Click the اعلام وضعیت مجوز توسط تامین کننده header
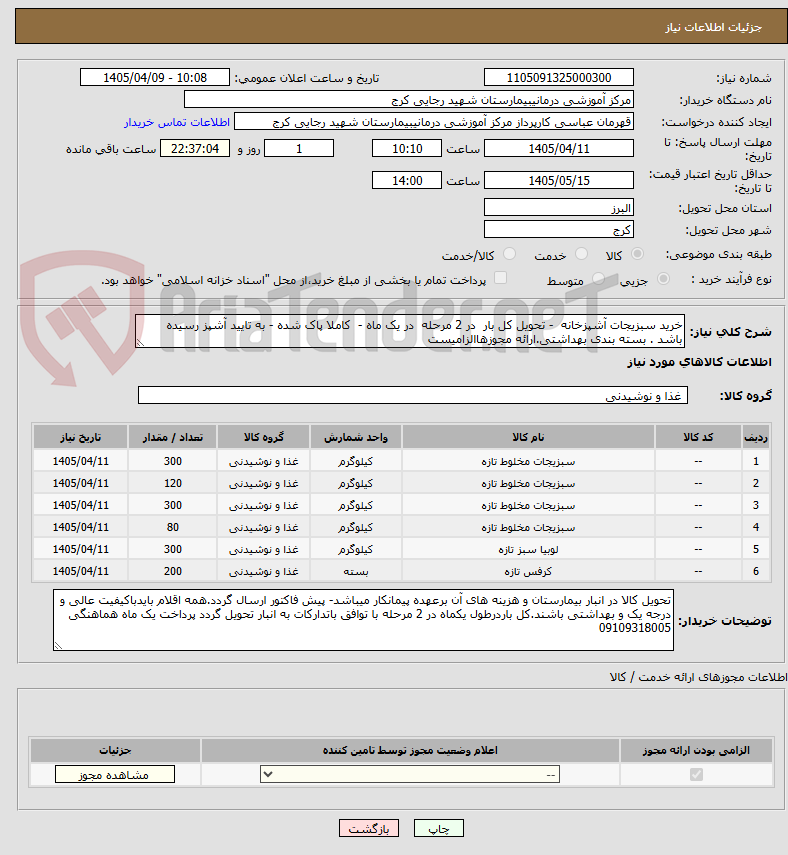 [410, 751]
